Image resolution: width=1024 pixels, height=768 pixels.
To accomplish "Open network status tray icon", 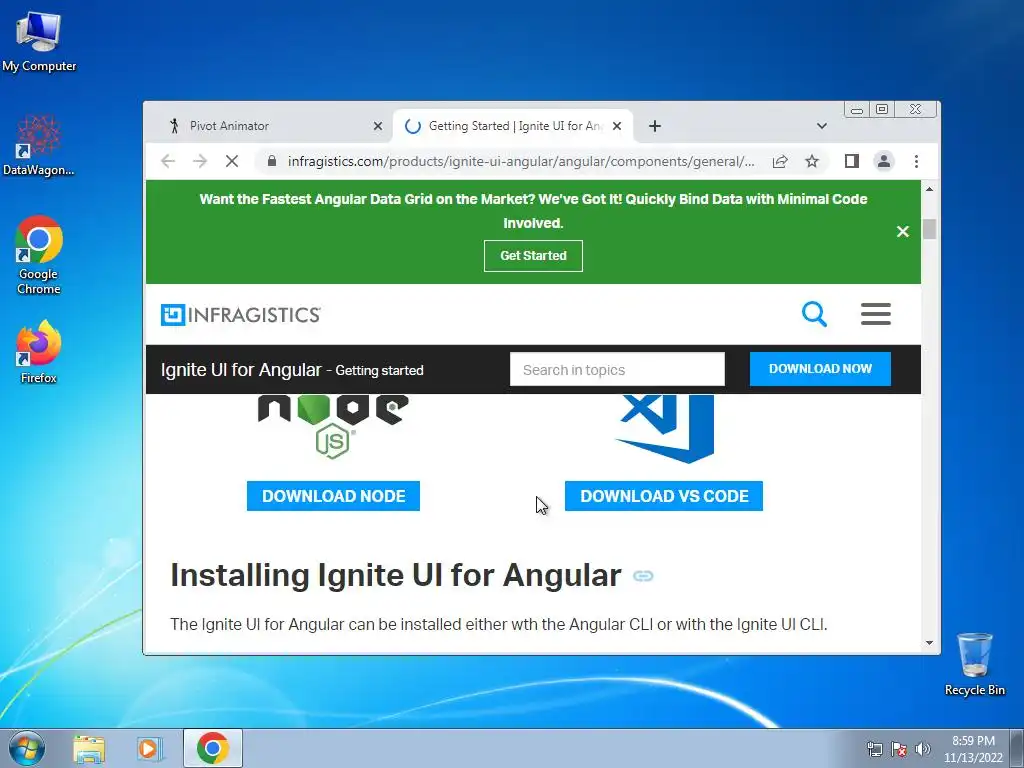I will [x=874, y=749].
